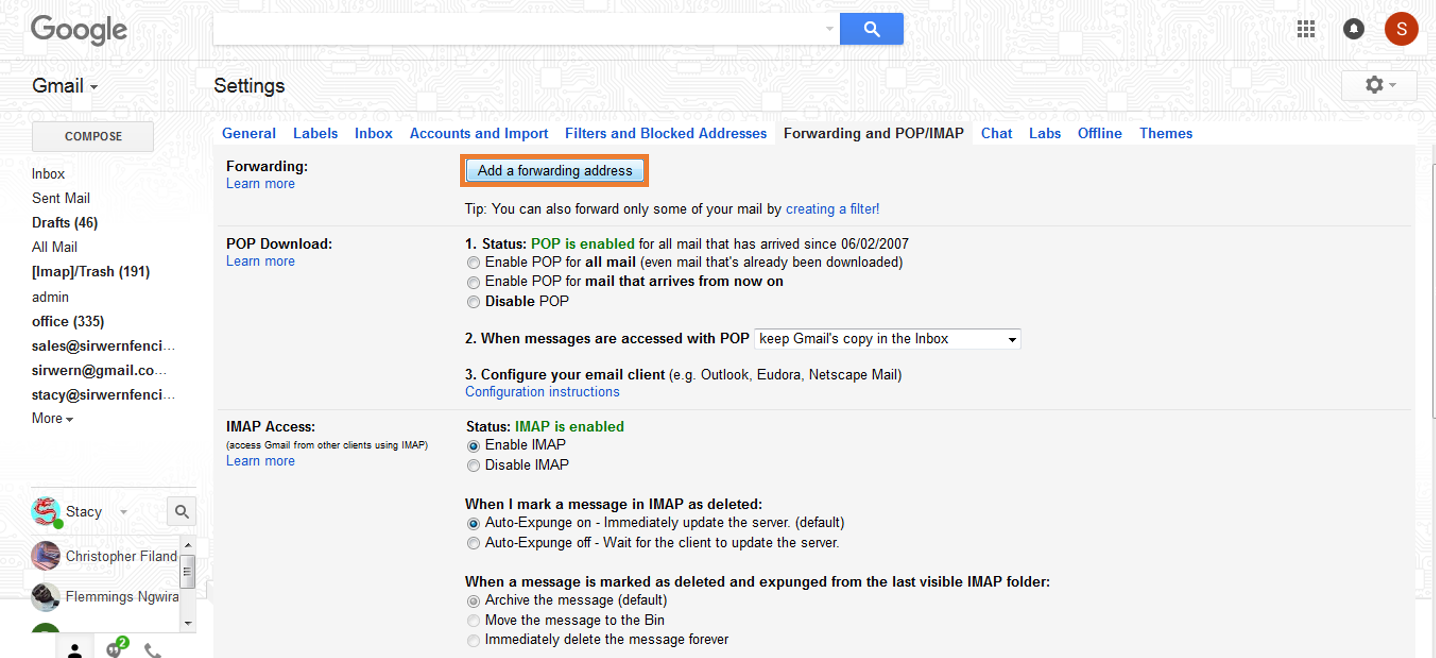Open the chat contacts search icon
Screen dimensions: 1436x658
[181, 511]
